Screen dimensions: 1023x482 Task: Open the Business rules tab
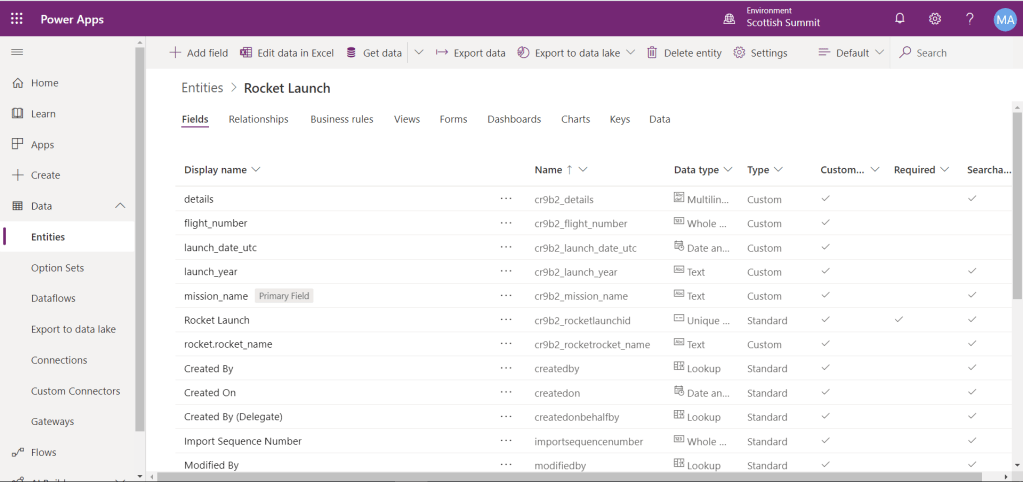(341, 119)
